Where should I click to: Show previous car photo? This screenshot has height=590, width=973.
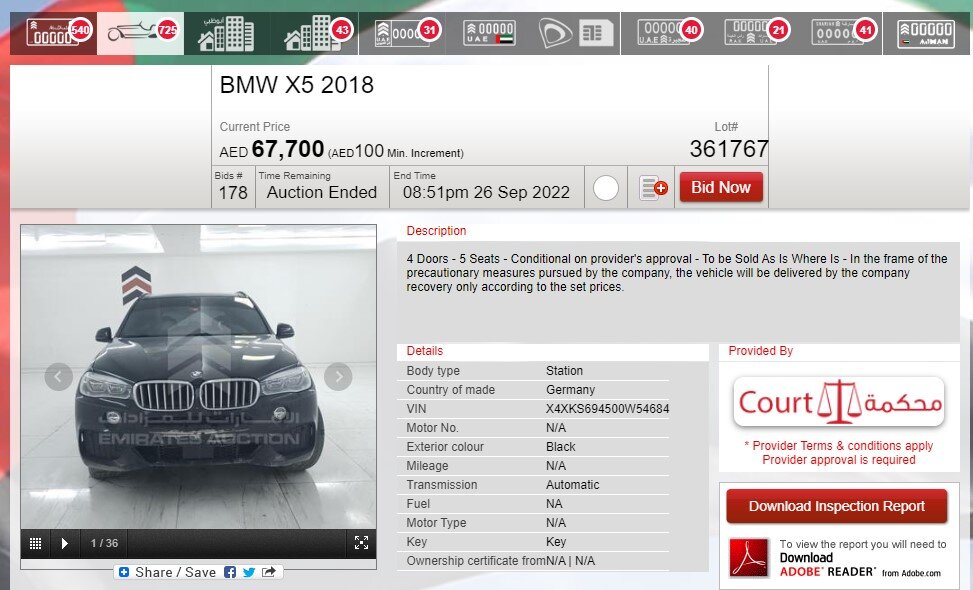pyautogui.click(x=58, y=376)
